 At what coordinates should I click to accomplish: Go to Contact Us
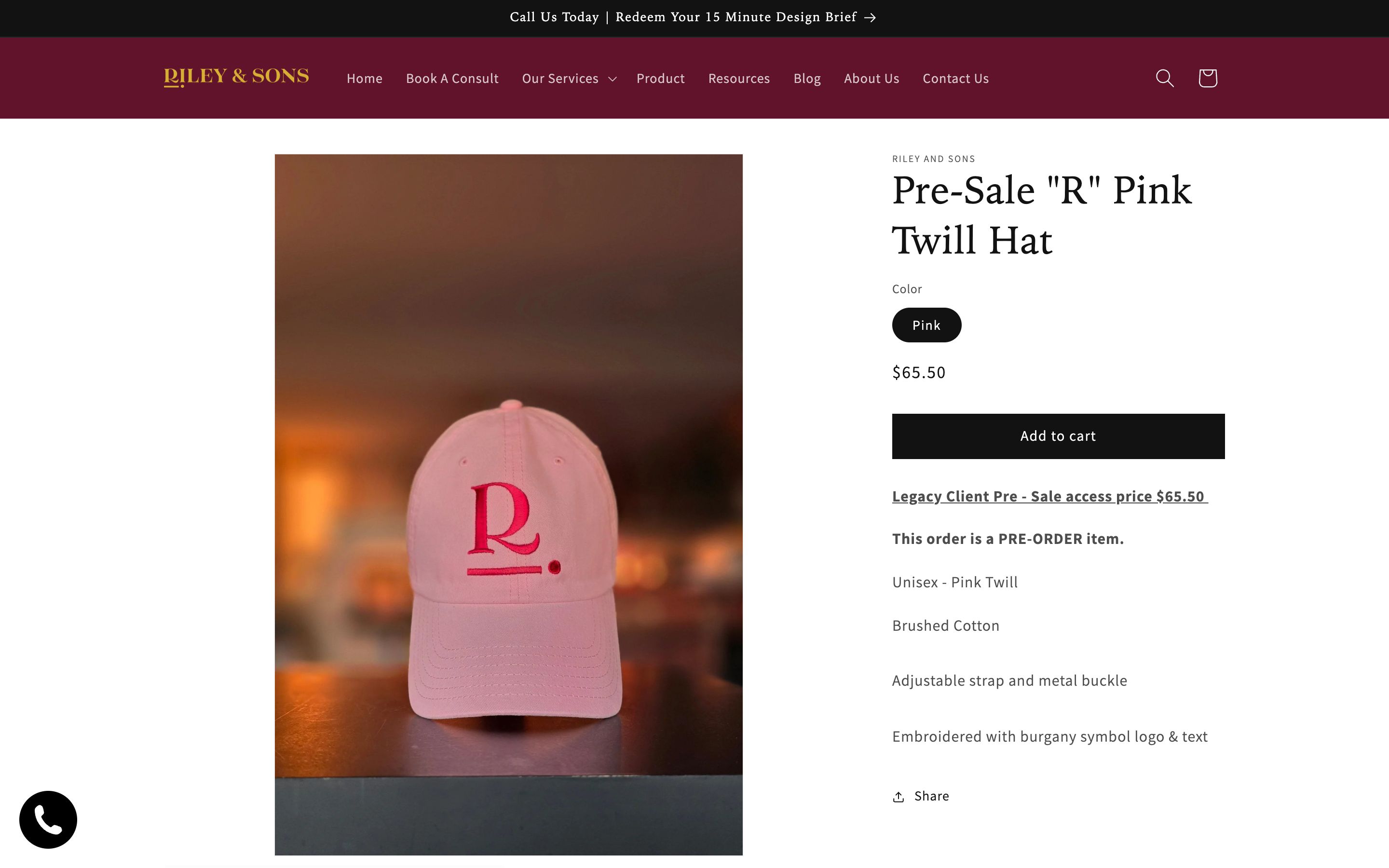(x=955, y=79)
